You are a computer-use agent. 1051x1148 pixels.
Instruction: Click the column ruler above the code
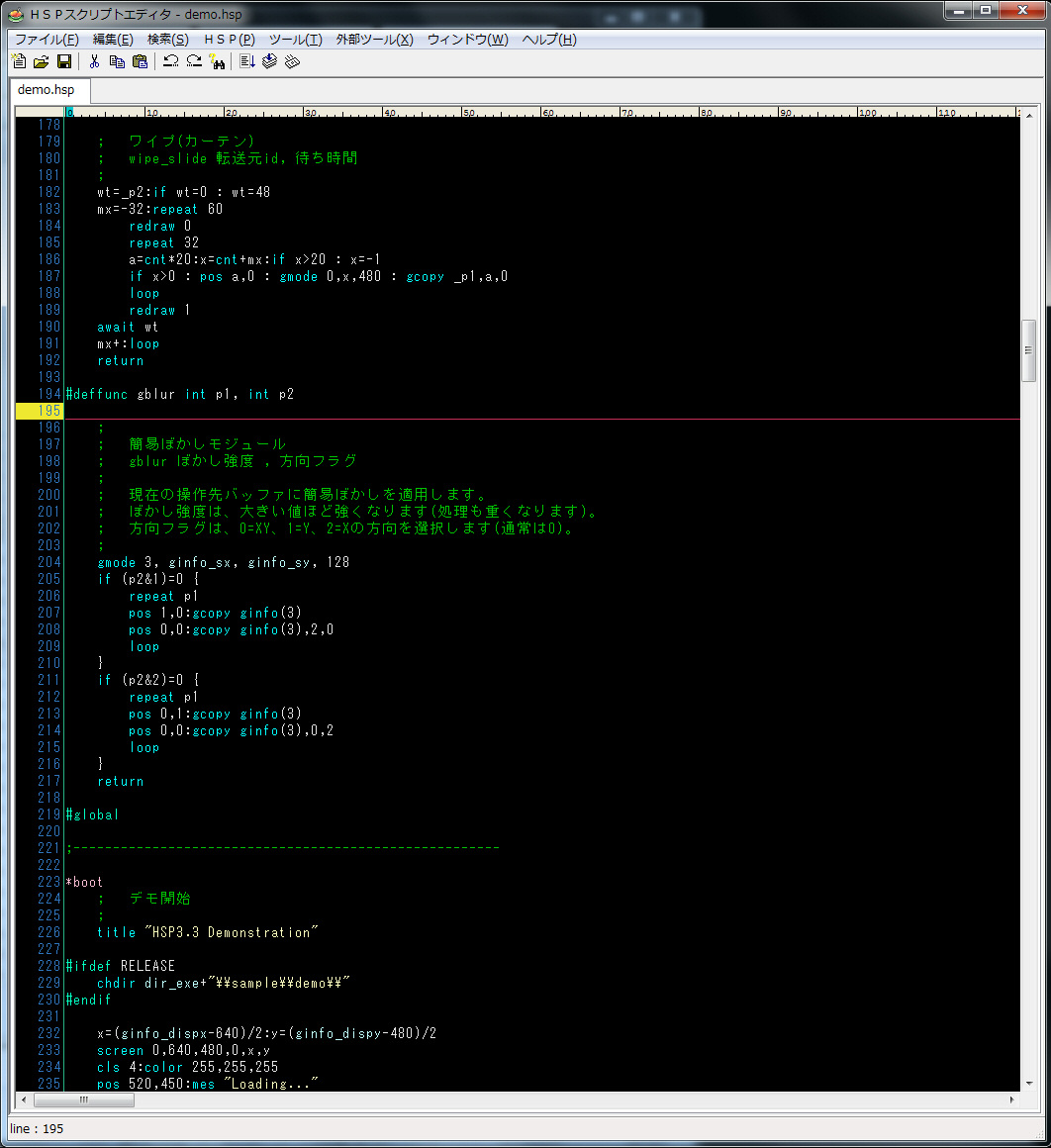coord(542,112)
